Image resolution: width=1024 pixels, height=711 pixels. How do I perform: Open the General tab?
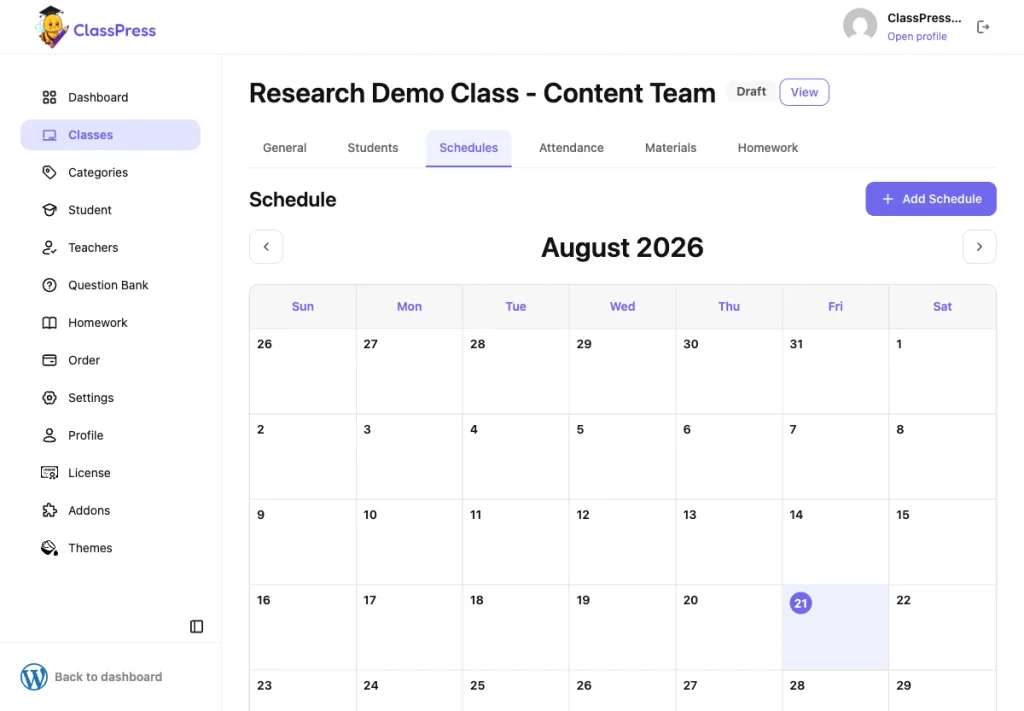click(285, 148)
